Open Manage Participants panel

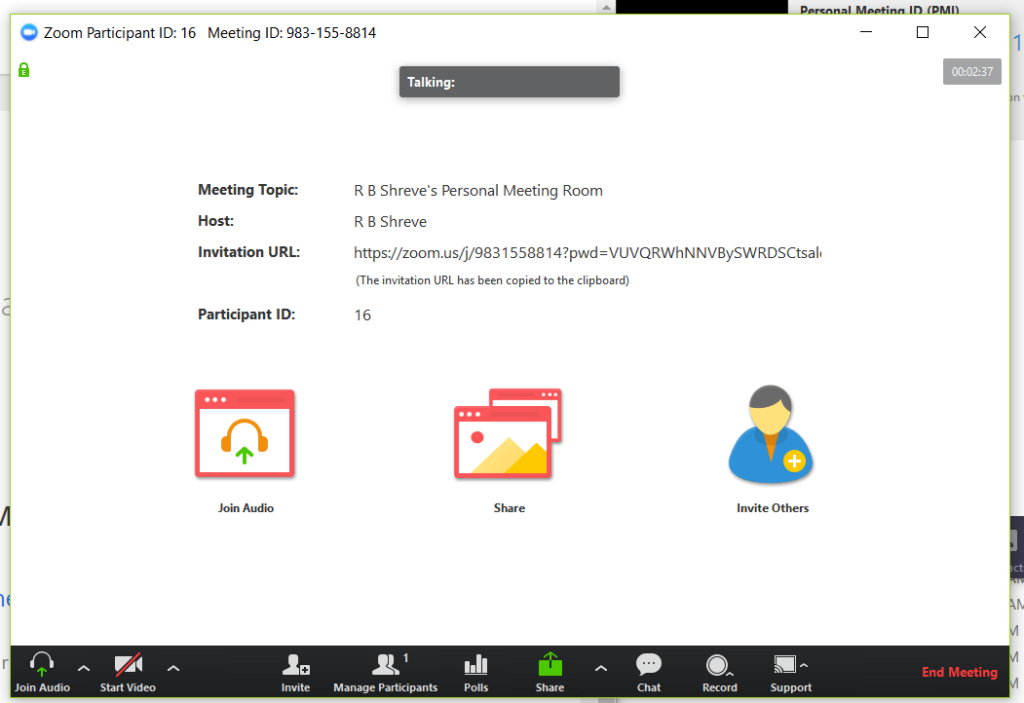point(385,672)
